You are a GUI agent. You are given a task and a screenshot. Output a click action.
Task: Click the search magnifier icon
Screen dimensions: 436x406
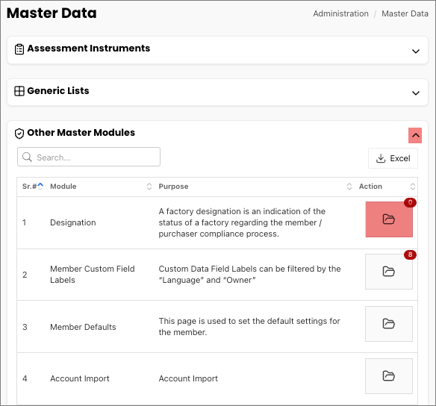pyautogui.click(x=27, y=157)
